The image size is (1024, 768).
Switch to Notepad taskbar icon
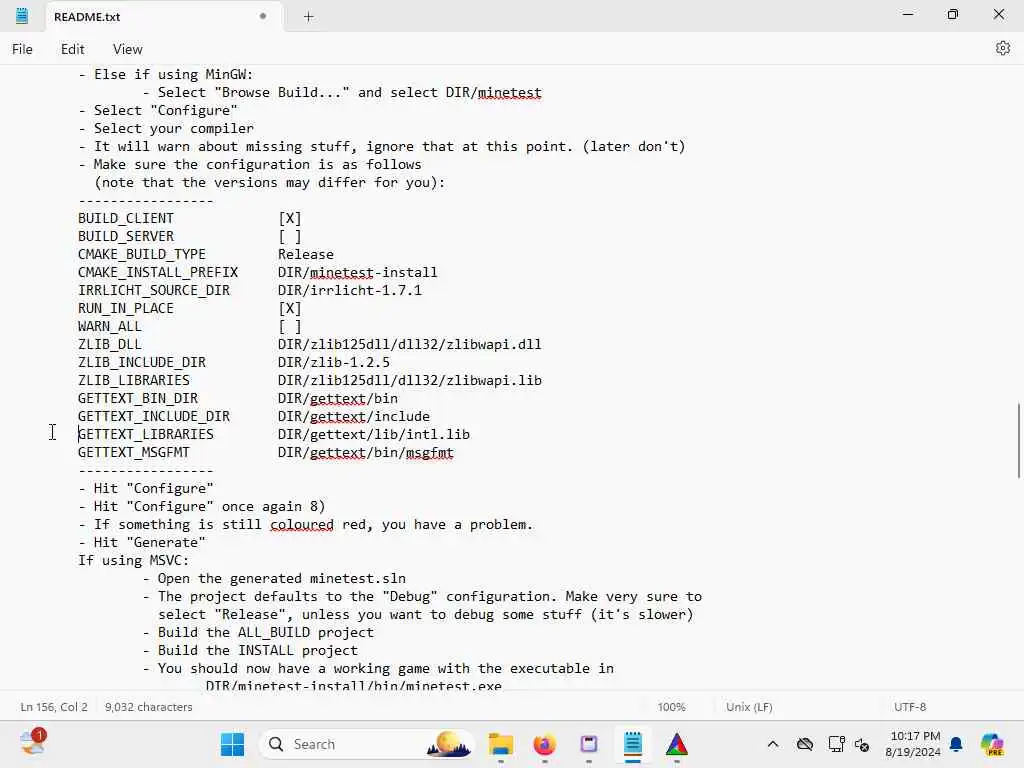[632, 744]
